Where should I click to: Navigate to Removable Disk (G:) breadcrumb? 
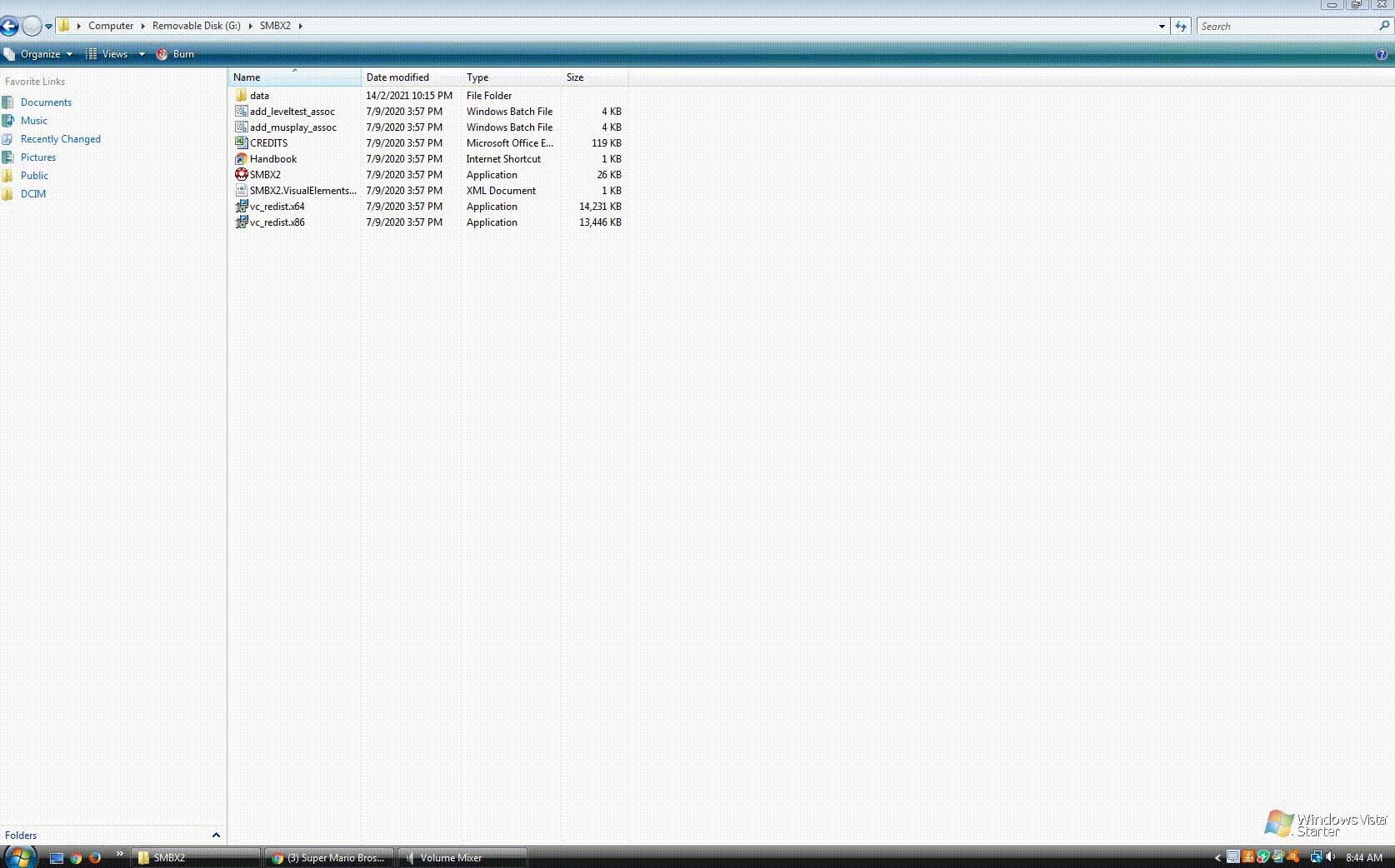click(196, 26)
